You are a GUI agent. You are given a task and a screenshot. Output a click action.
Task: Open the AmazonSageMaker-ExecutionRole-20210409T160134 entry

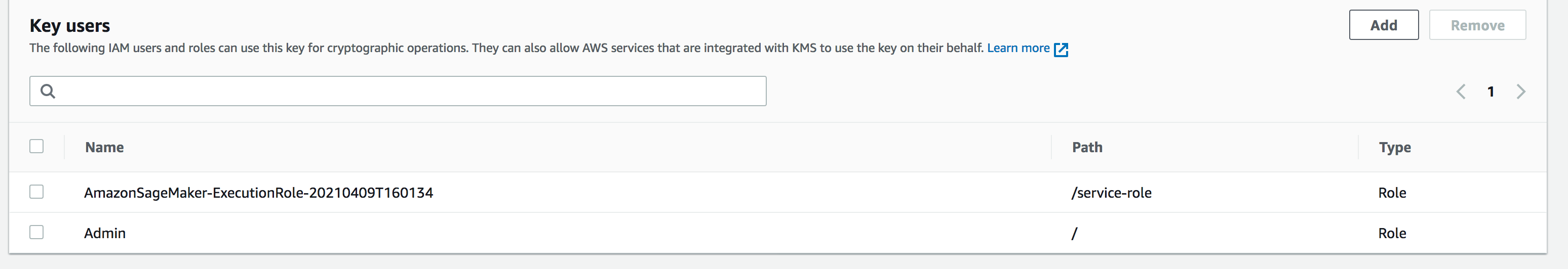click(x=259, y=193)
